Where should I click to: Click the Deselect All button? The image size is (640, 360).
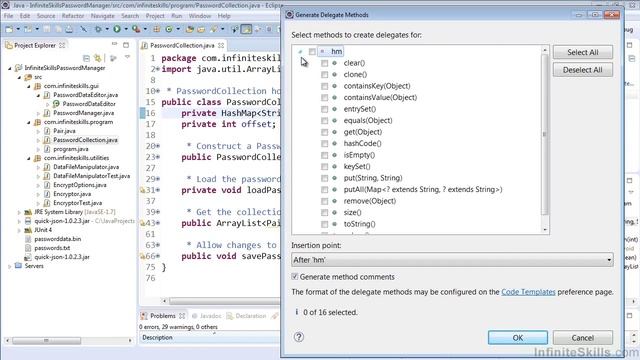click(x=582, y=70)
